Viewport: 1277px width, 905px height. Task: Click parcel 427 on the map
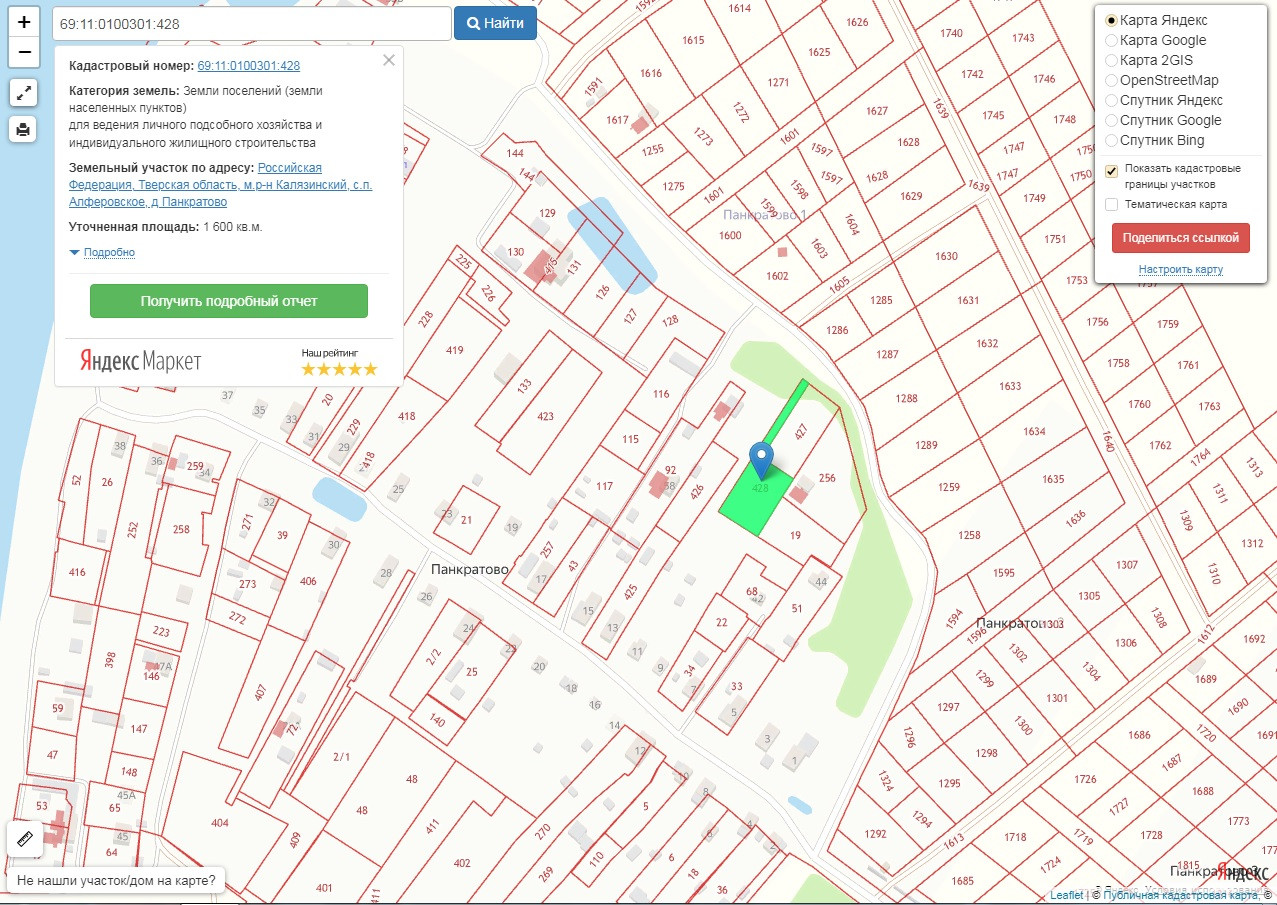801,433
